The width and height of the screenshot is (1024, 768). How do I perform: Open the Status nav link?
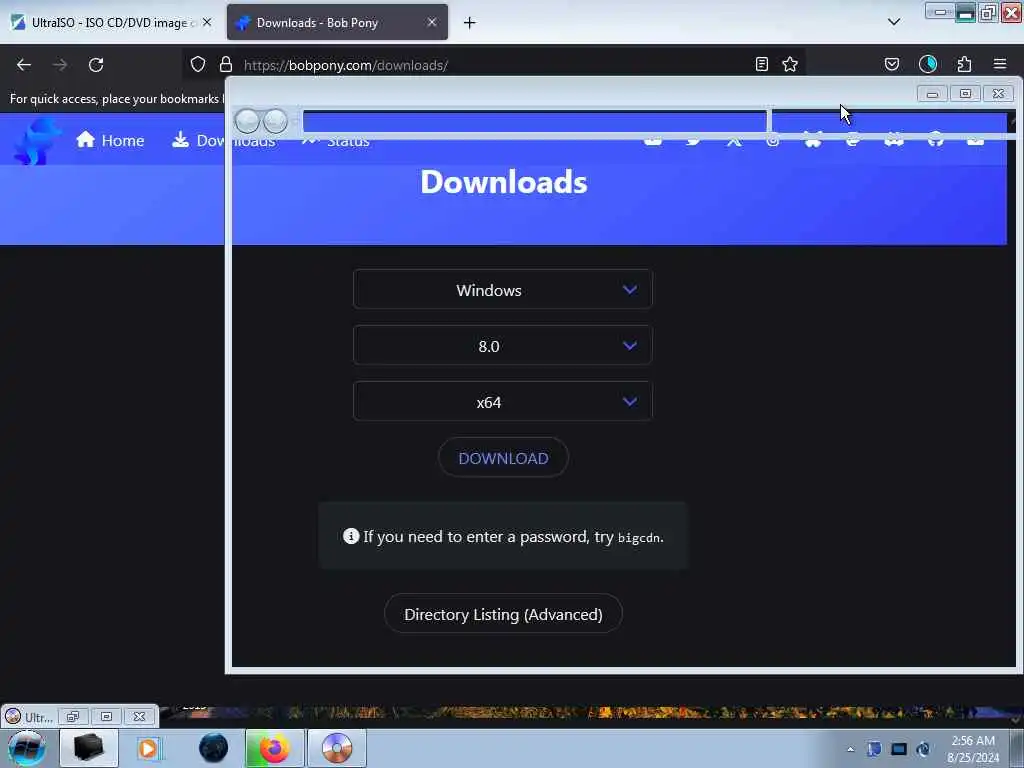336,141
